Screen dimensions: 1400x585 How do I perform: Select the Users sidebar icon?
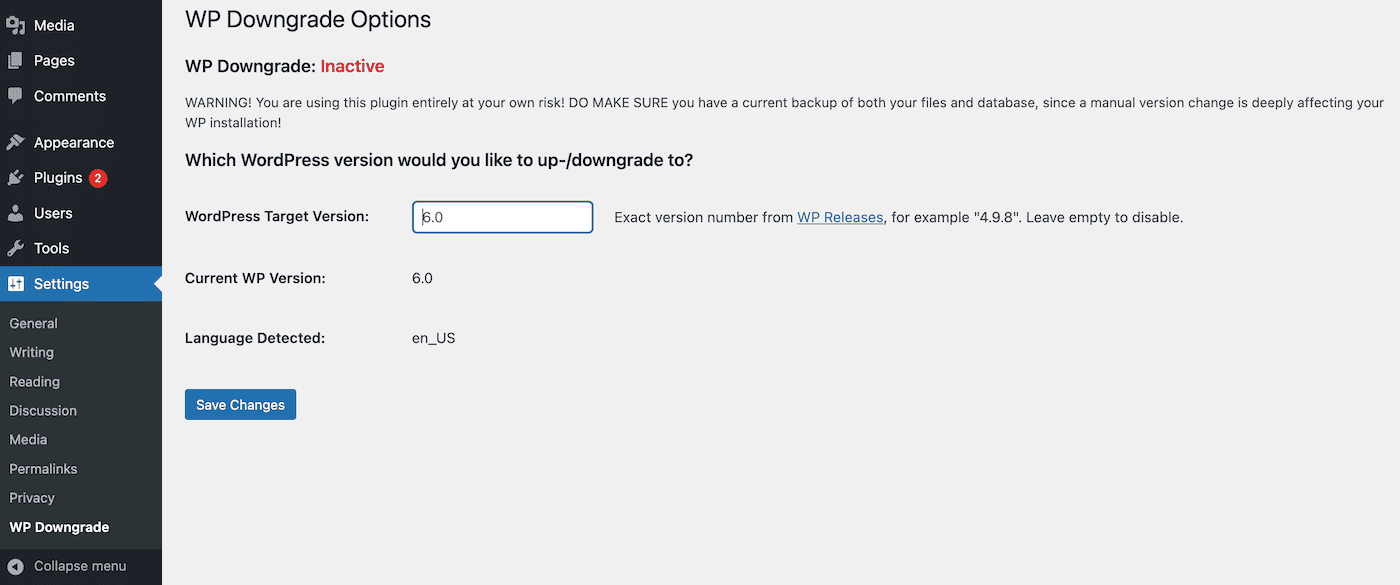pyautogui.click(x=16, y=213)
